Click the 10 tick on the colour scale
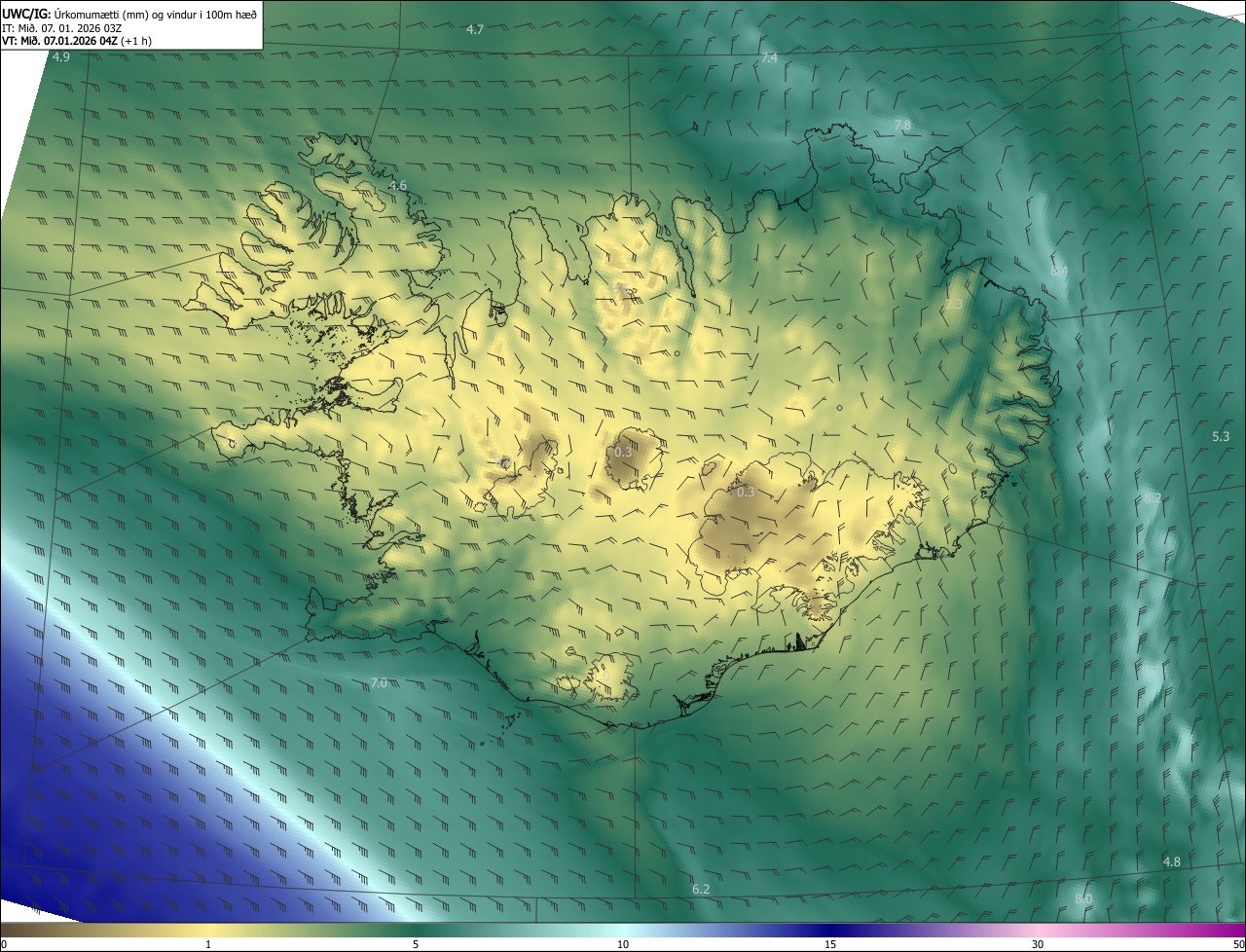Screen dimensions: 1246x952 (x=623, y=945)
